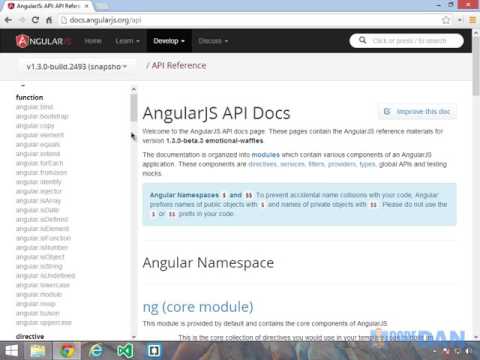Expand the Develop dropdown menu
The height and width of the screenshot is (360, 480).
[169, 41]
